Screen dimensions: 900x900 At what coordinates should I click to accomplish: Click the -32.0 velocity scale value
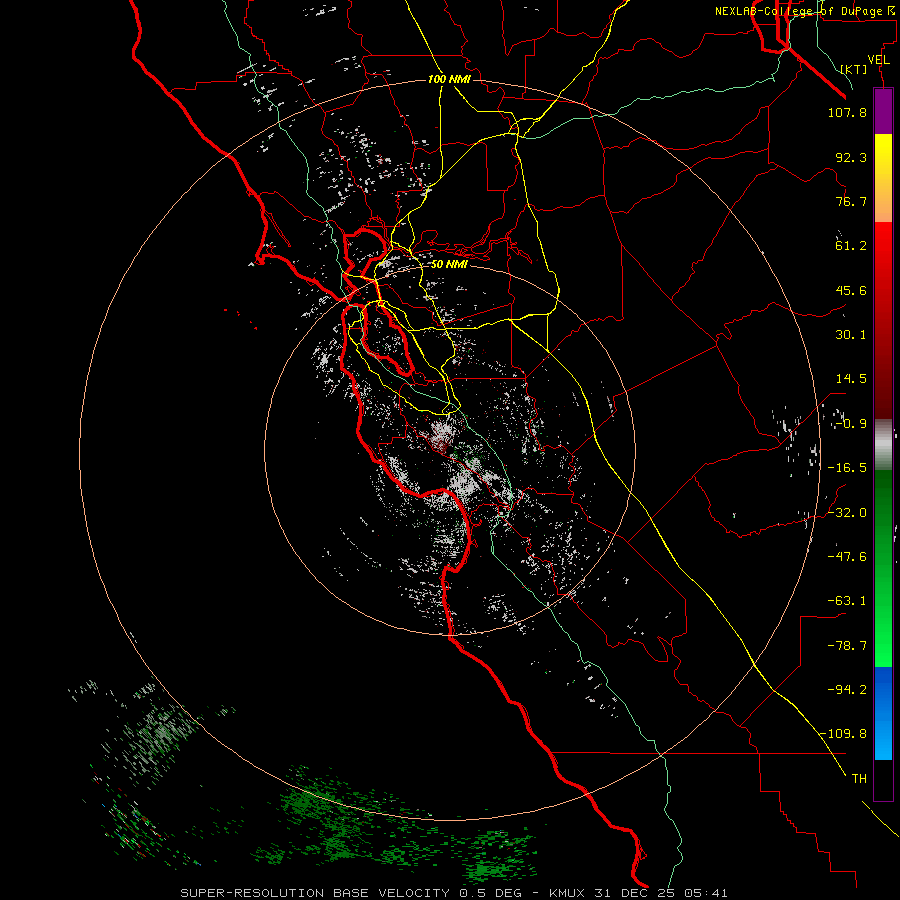(847, 513)
